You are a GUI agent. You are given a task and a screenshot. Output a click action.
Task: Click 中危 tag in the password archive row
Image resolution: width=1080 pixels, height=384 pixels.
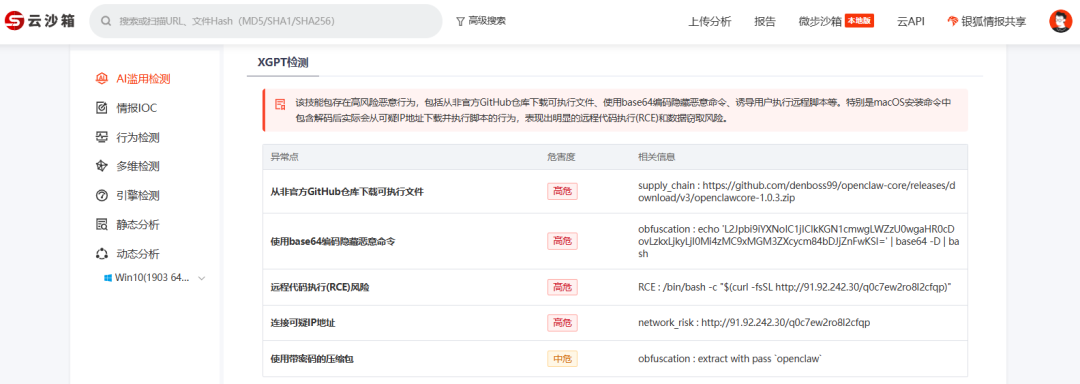coord(562,359)
